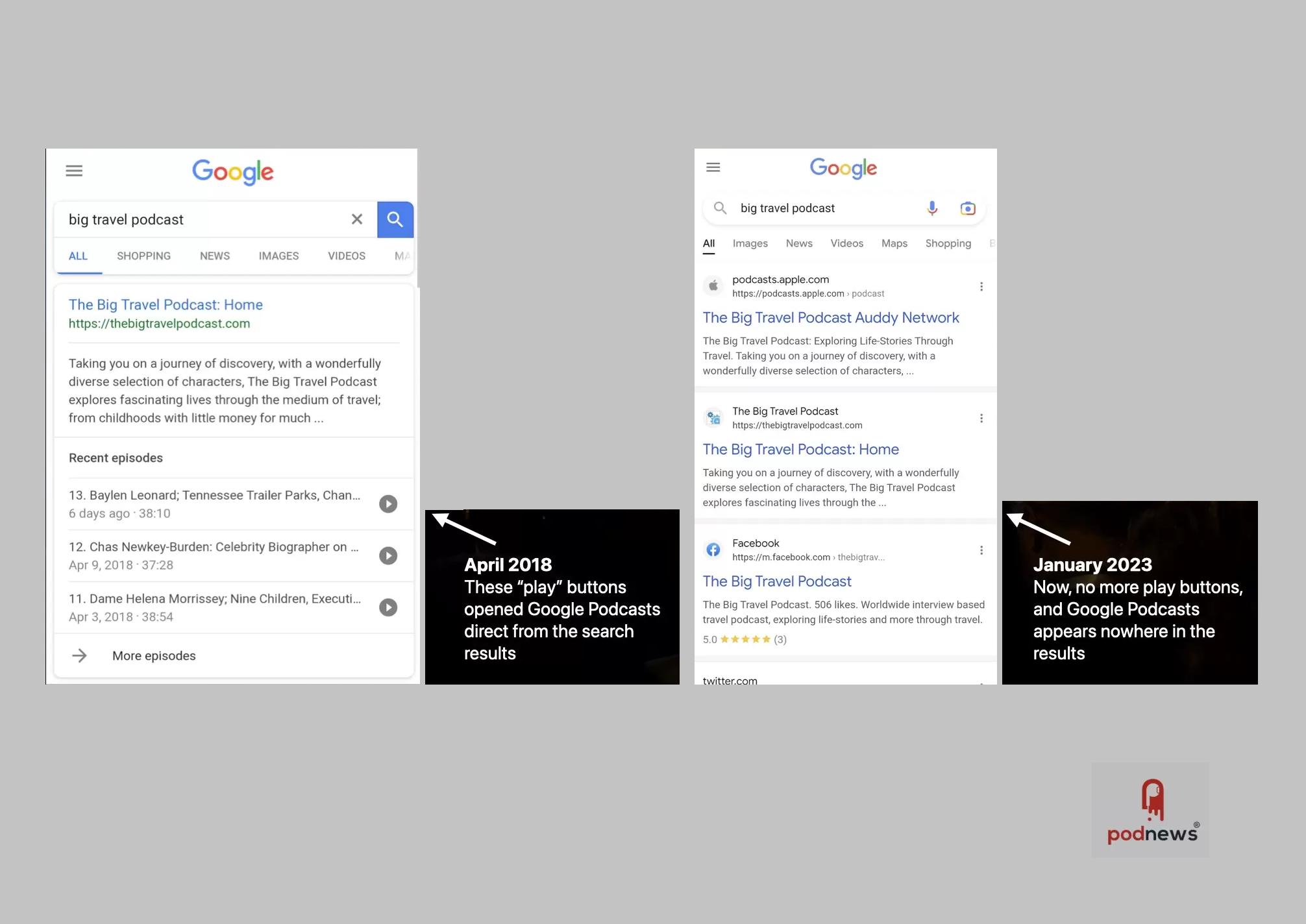
Task: Open options menu for podcasts.apple.com result
Action: (981, 286)
